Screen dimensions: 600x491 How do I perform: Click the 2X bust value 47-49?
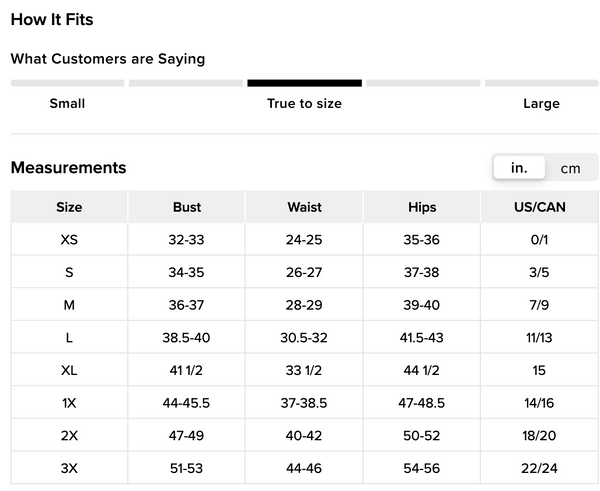(x=187, y=436)
